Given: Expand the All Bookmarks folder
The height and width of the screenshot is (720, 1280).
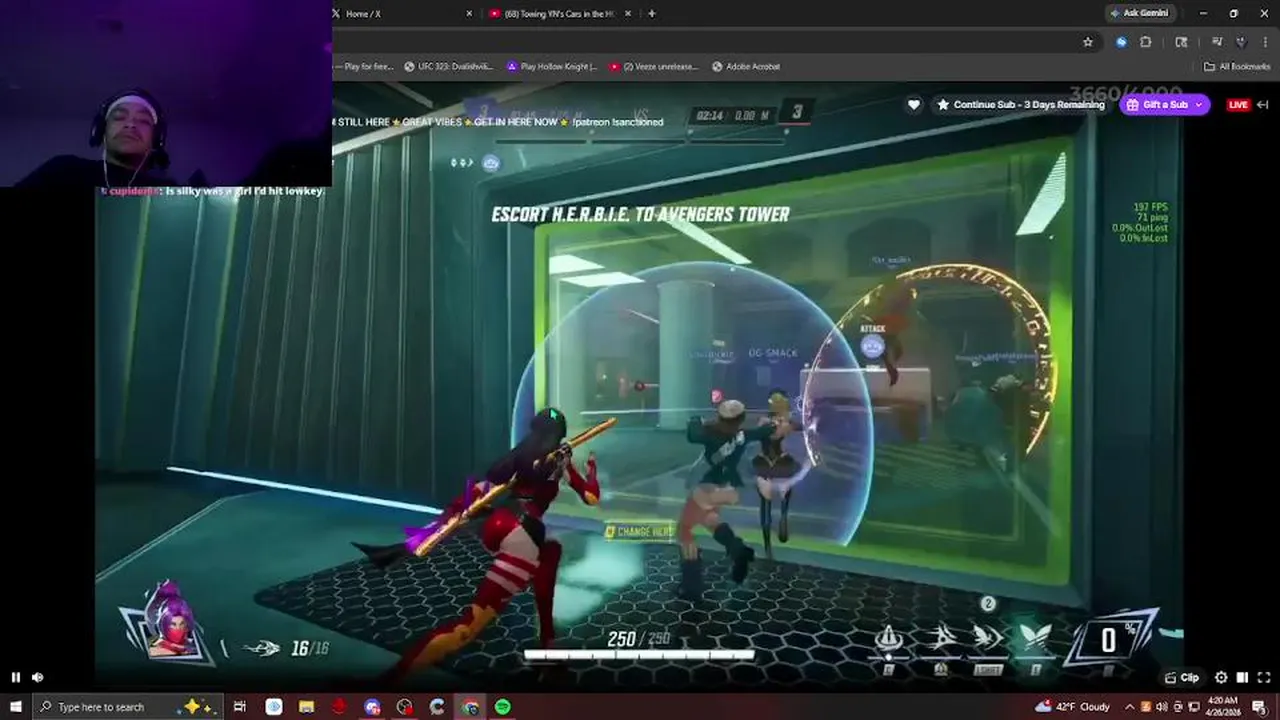Looking at the screenshot, I should (x=1237, y=67).
